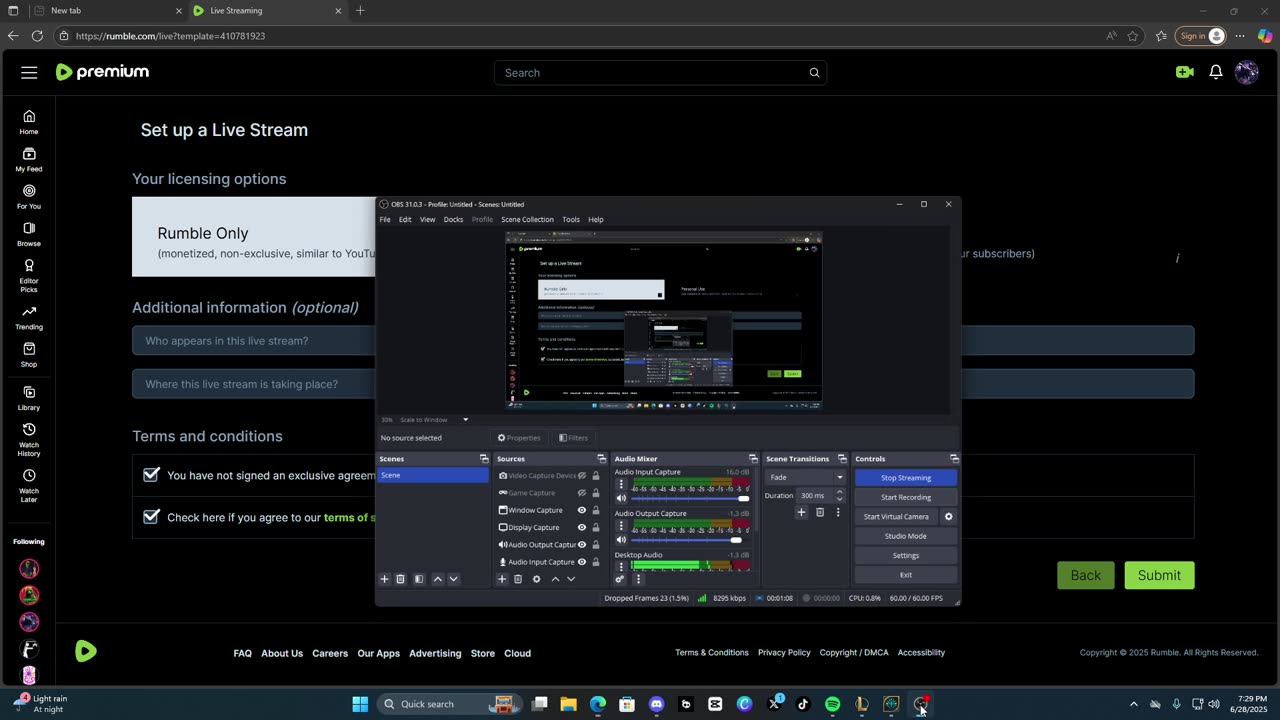The width and height of the screenshot is (1280, 720).
Task: Click the Rumble go-live camera icon
Action: point(1185,72)
